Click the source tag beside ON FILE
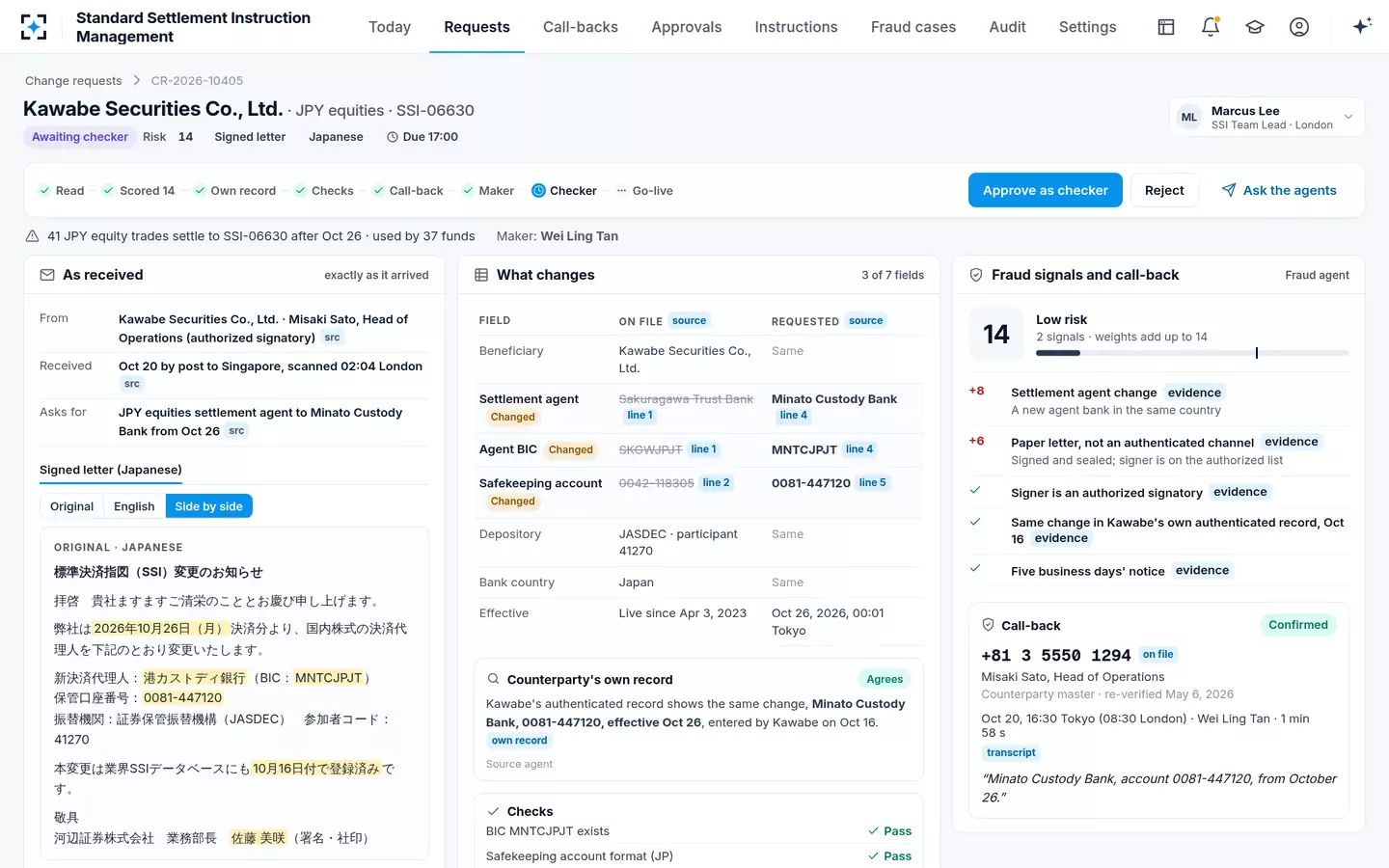The width and height of the screenshot is (1389, 868). tap(689, 321)
